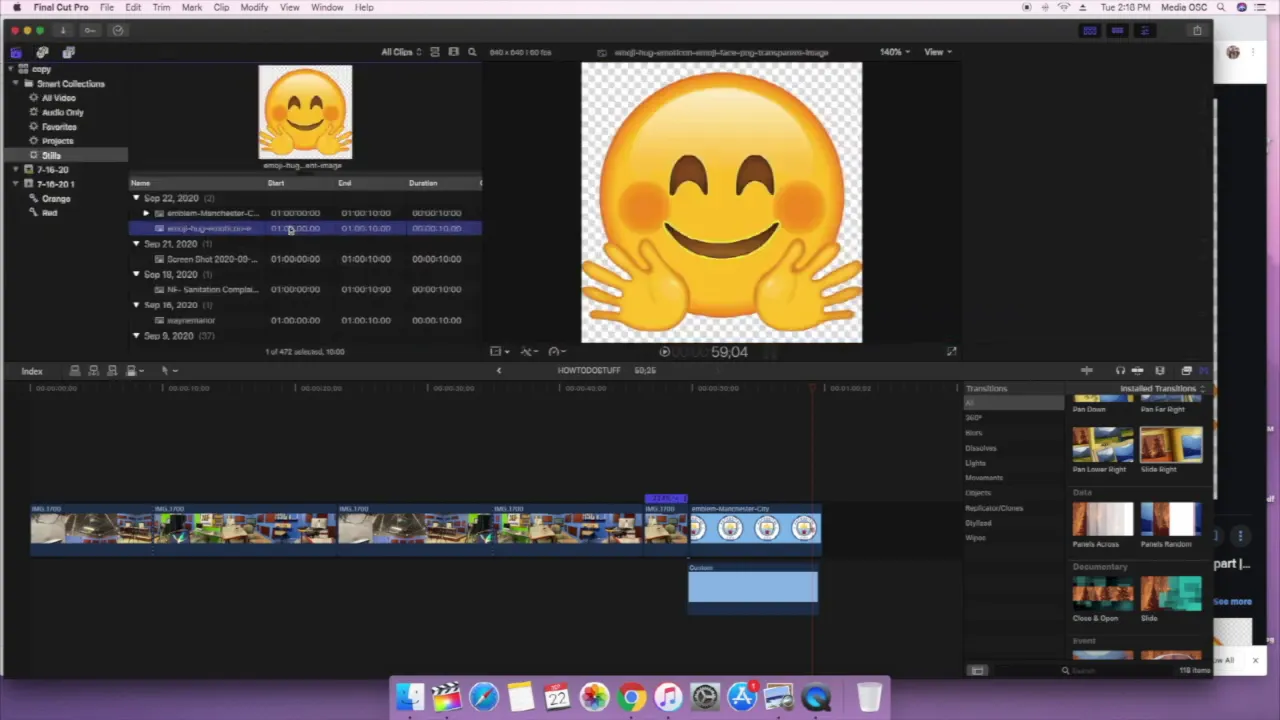This screenshot has width=1280, height=720.
Task: Open the timeline Index panel
Action: [32, 371]
